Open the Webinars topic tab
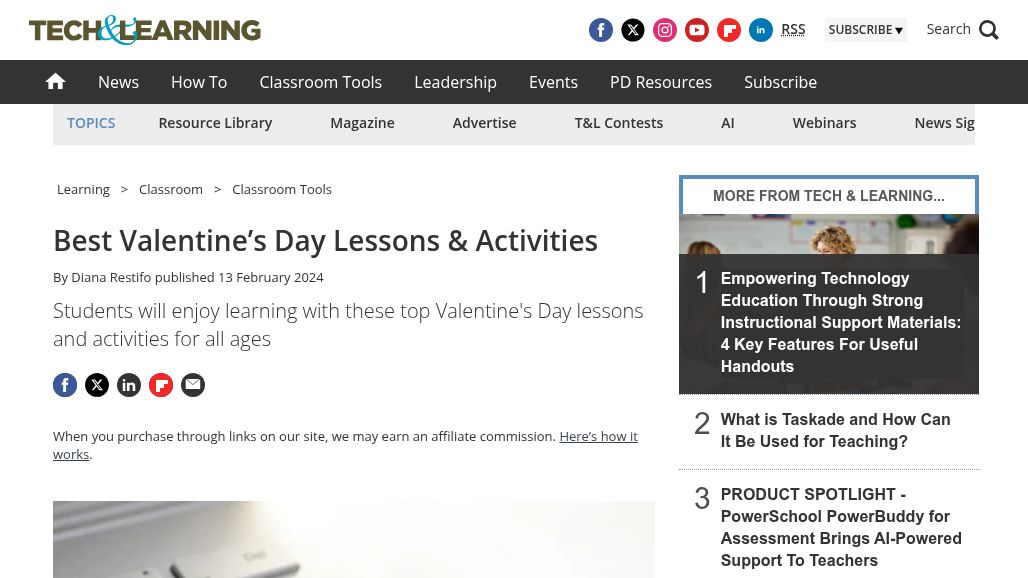The image size is (1028, 578). point(824,123)
